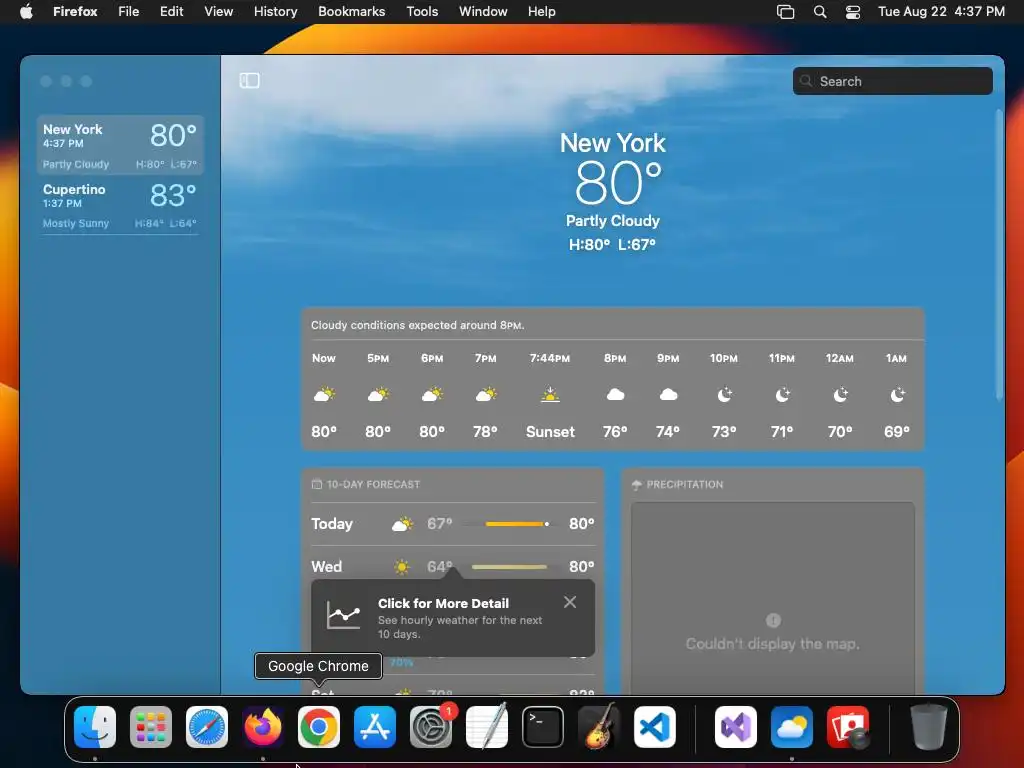Screen dimensions: 1024x768
Task: Open the Help menu
Action: point(541,11)
